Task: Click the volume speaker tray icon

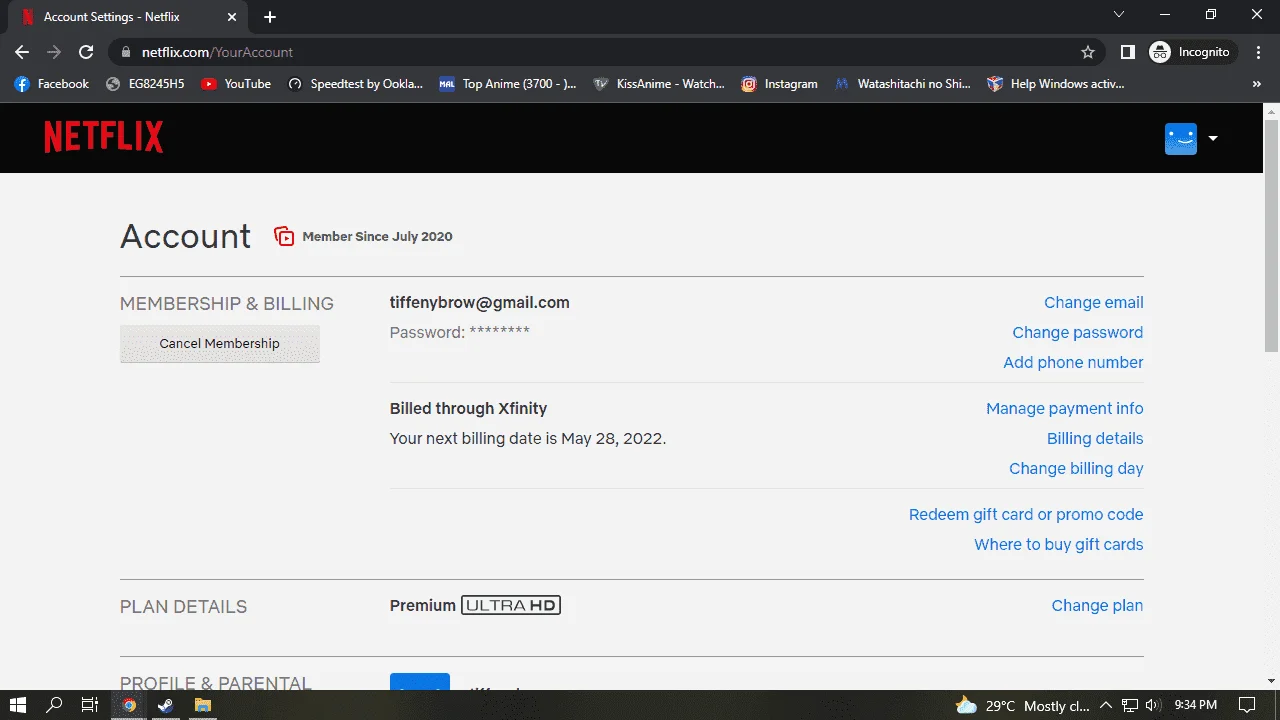Action: pyautogui.click(x=1152, y=705)
